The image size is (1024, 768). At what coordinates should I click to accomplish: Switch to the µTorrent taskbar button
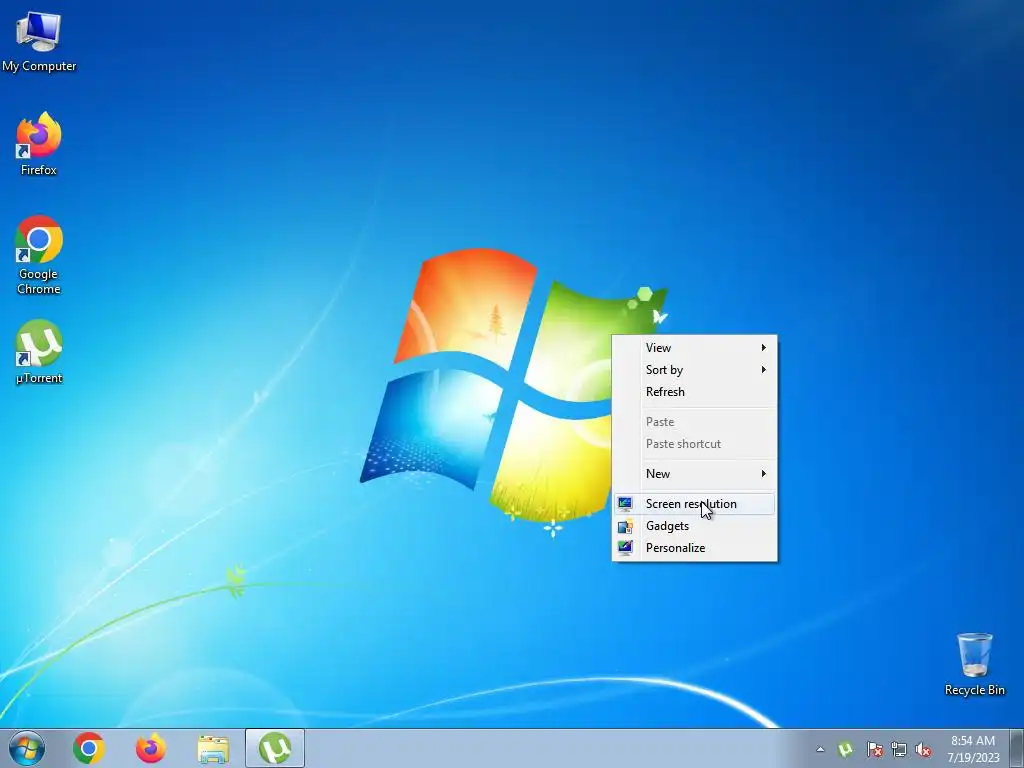[x=275, y=748]
